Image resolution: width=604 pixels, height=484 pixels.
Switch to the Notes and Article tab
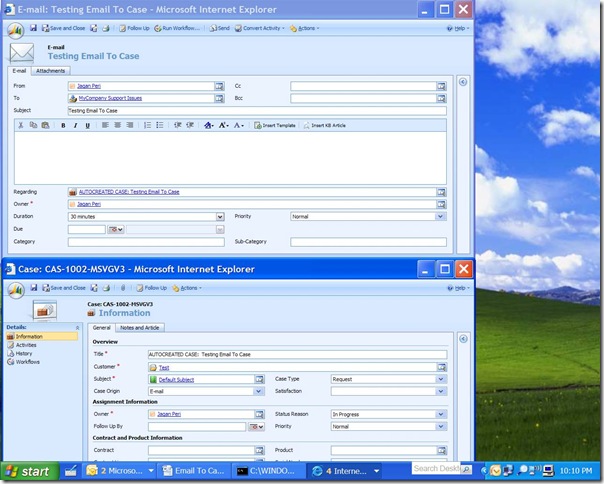(140, 327)
